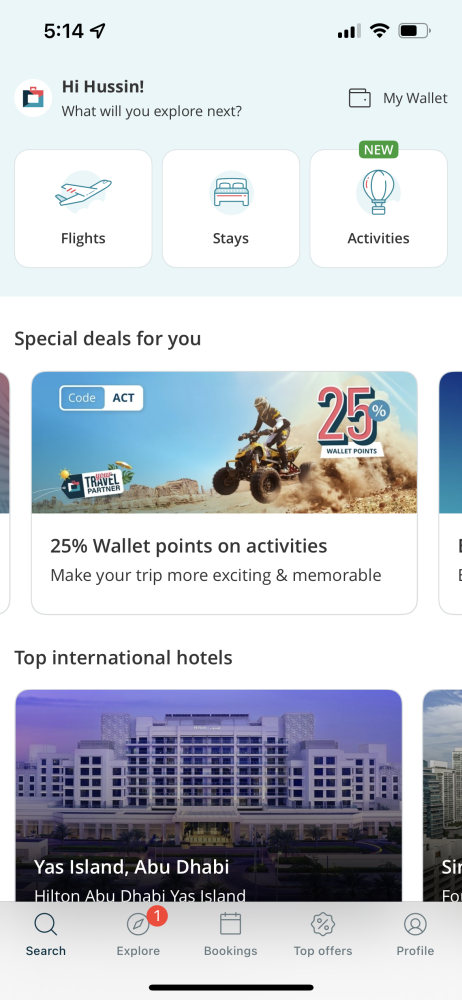
Task: Click the My Wallet text link
Action: 415,98
